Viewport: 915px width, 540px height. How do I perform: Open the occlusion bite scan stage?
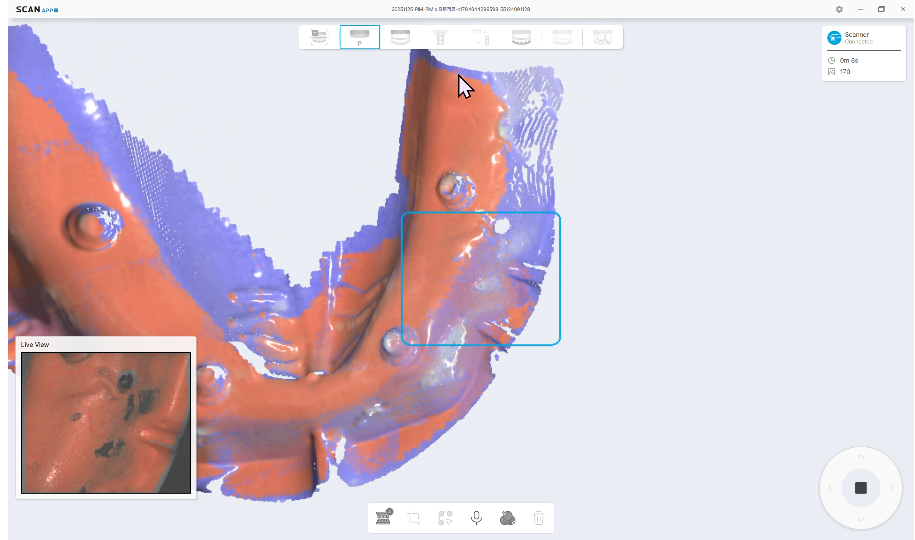point(521,38)
